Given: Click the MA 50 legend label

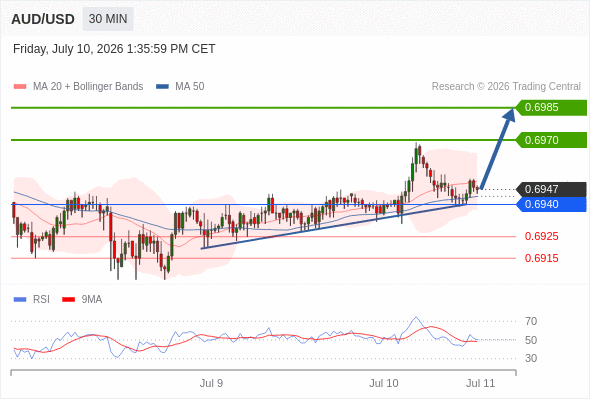Looking at the screenshot, I should (190, 87).
